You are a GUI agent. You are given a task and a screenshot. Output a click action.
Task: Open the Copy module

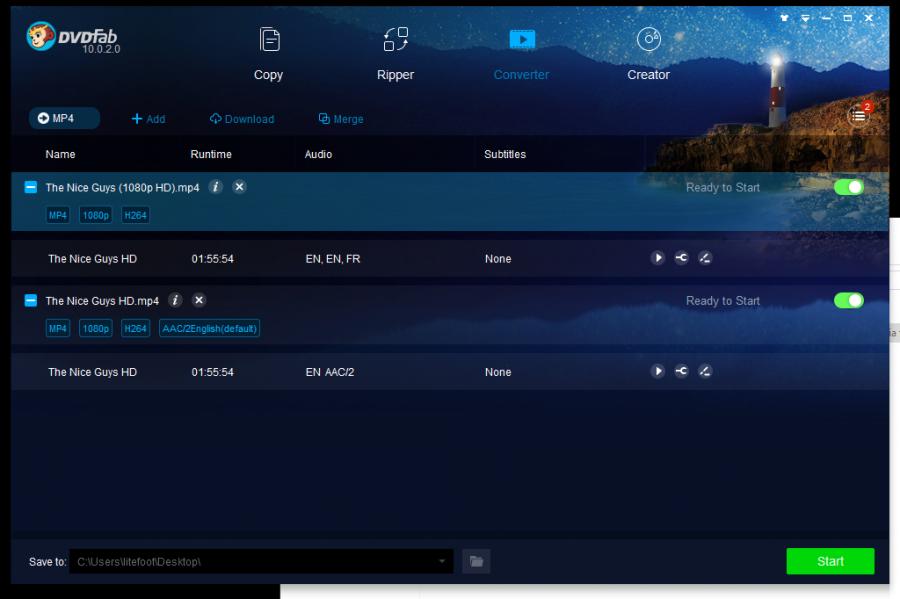point(269,54)
